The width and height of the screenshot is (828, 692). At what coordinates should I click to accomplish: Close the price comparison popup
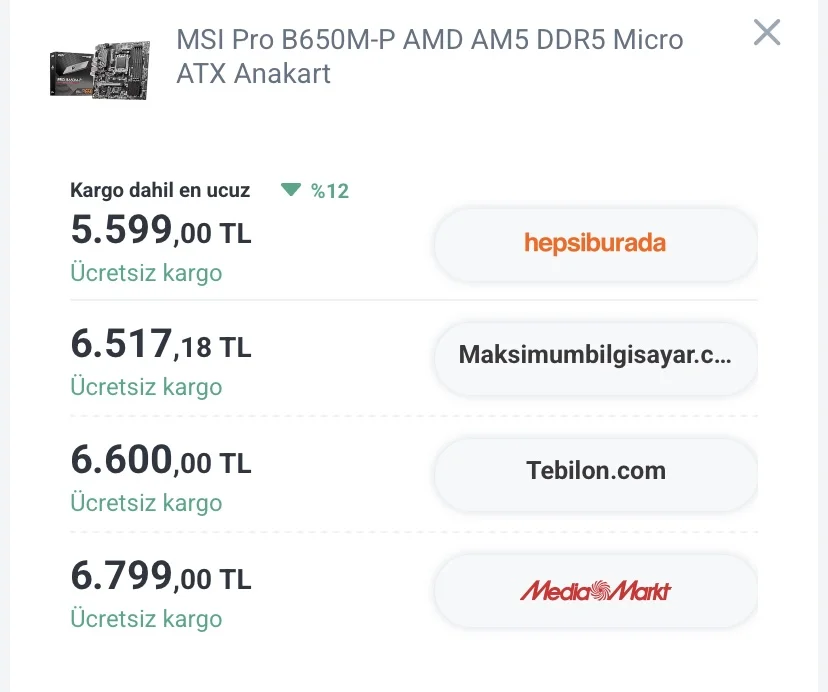[766, 33]
